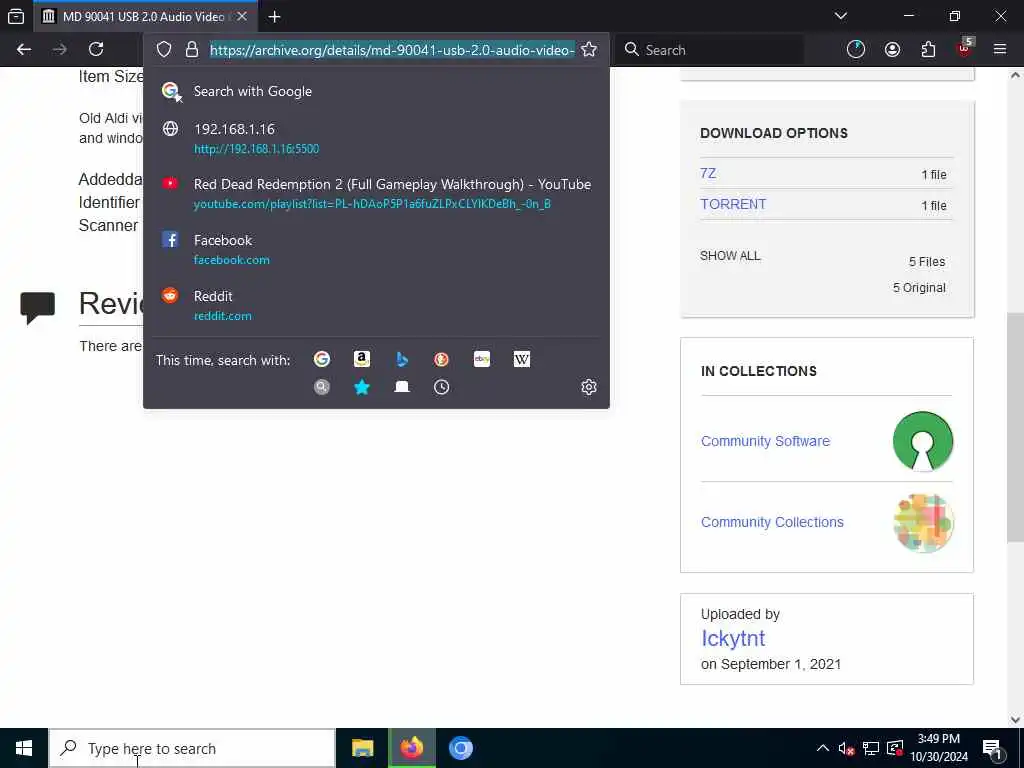
Task: Open the tracking protection shield icon
Action: (x=164, y=50)
